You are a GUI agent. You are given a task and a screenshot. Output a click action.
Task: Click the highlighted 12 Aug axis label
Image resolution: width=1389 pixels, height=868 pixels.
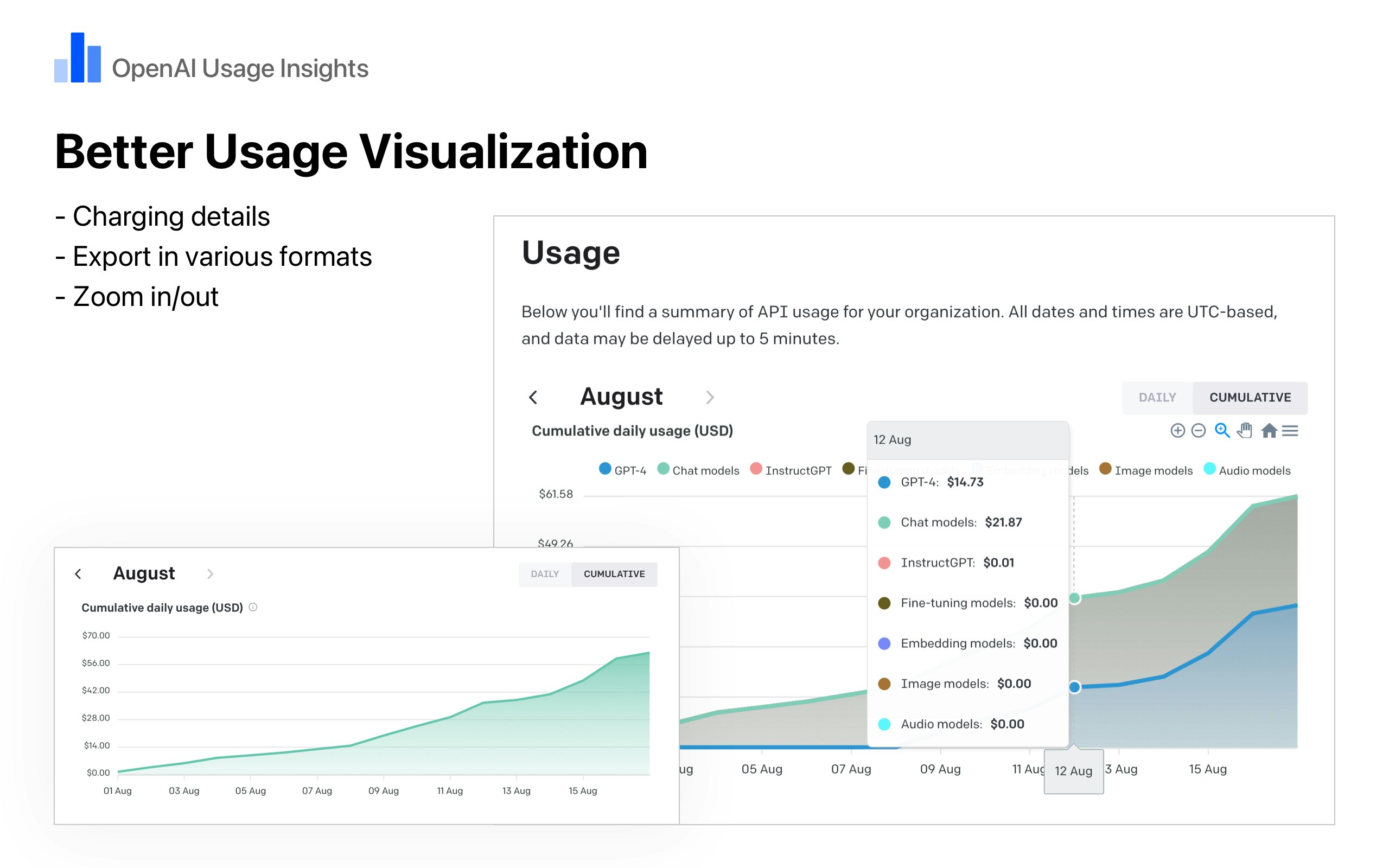1073,771
